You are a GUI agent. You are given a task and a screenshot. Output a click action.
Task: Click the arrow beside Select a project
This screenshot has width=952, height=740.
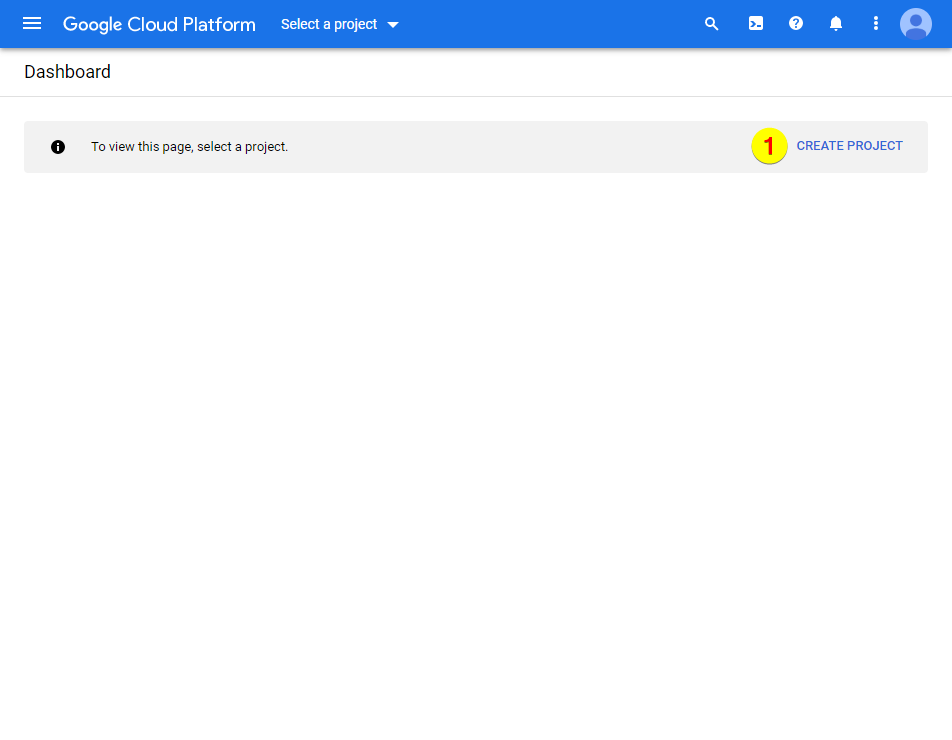(x=393, y=25)
